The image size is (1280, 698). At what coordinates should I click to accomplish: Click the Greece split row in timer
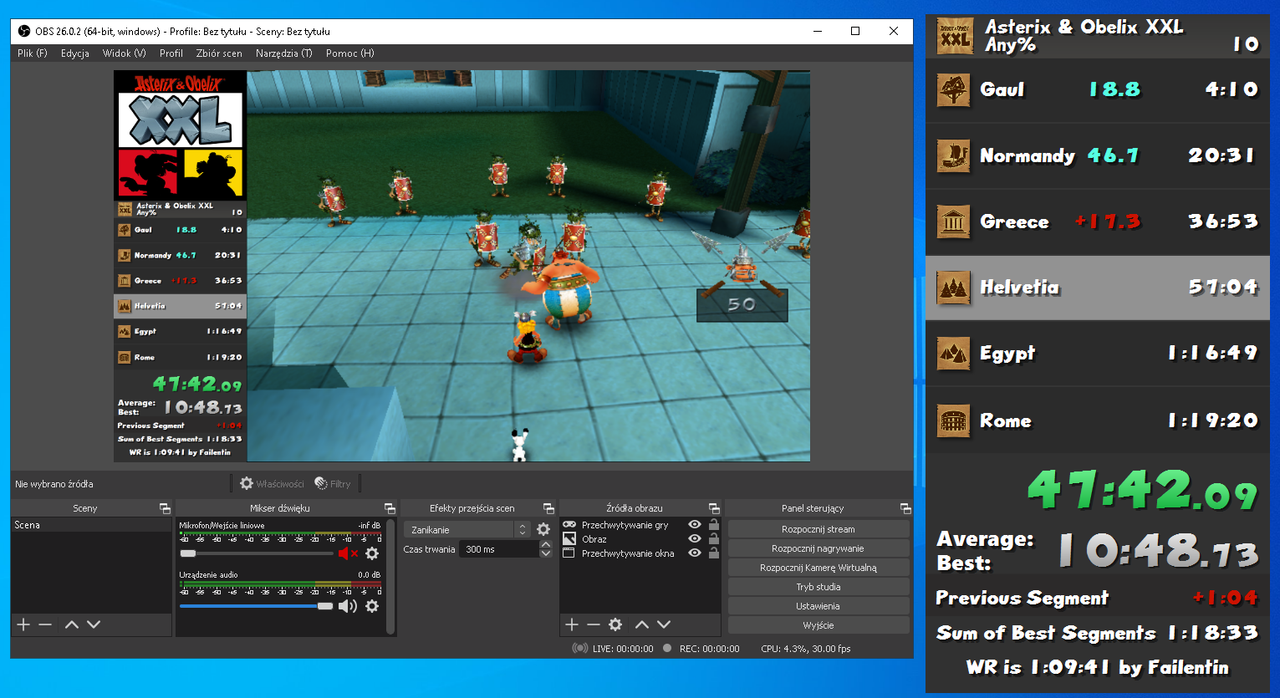coord(1097,222)
